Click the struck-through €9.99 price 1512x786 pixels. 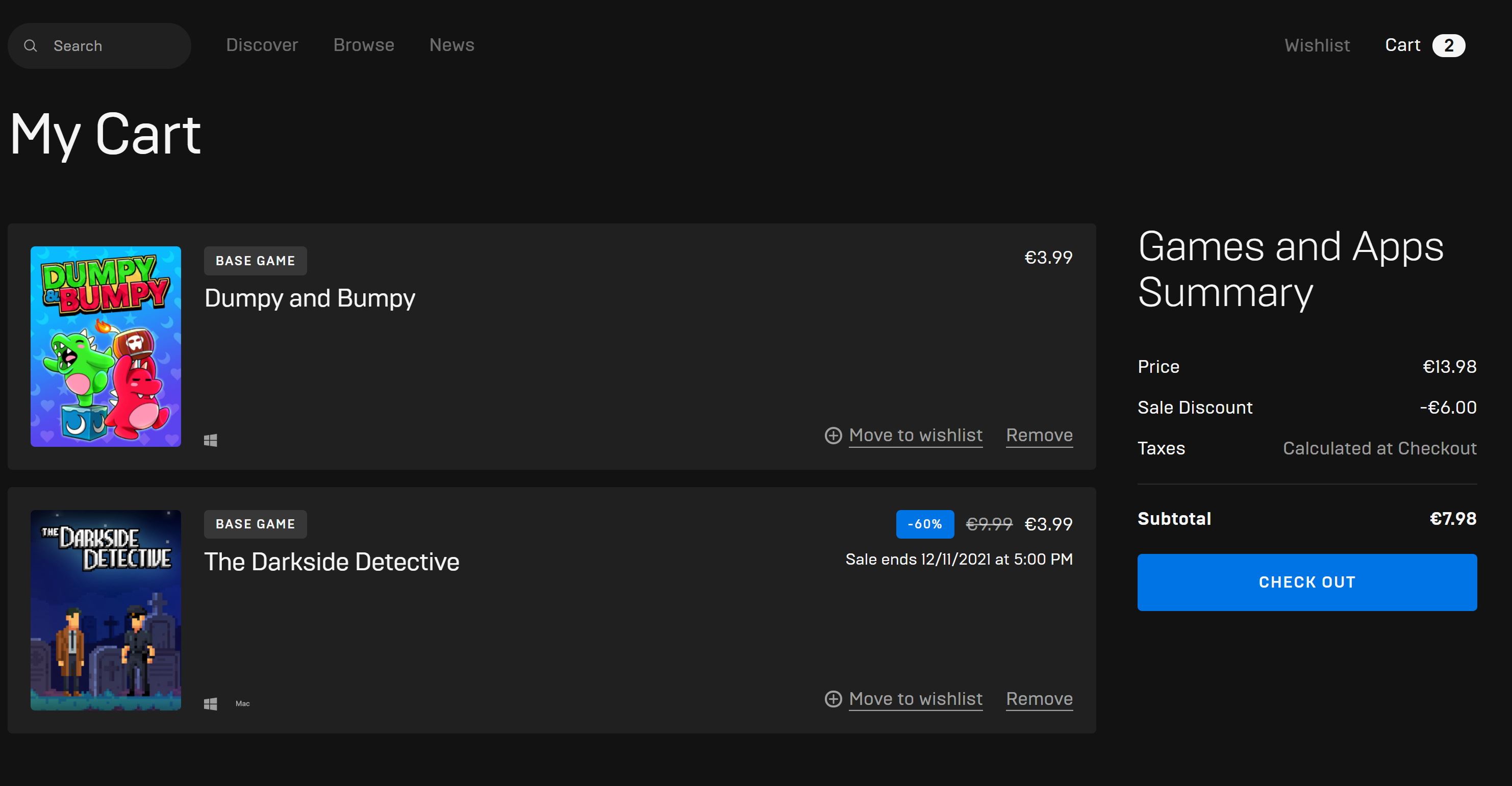pyautogui.click(x=989, y=524)
